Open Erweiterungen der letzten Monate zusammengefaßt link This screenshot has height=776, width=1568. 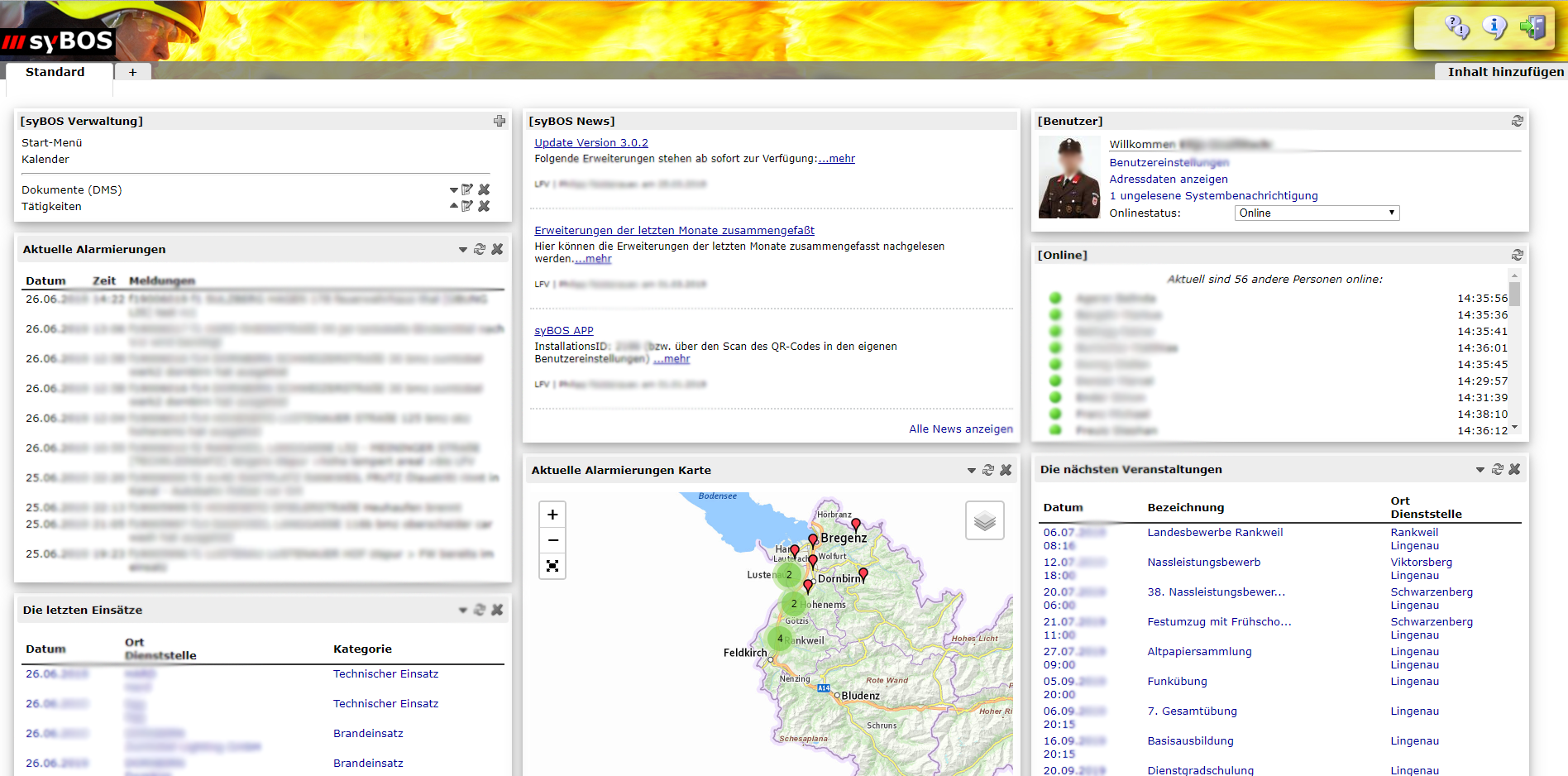[x=675, y=231]
